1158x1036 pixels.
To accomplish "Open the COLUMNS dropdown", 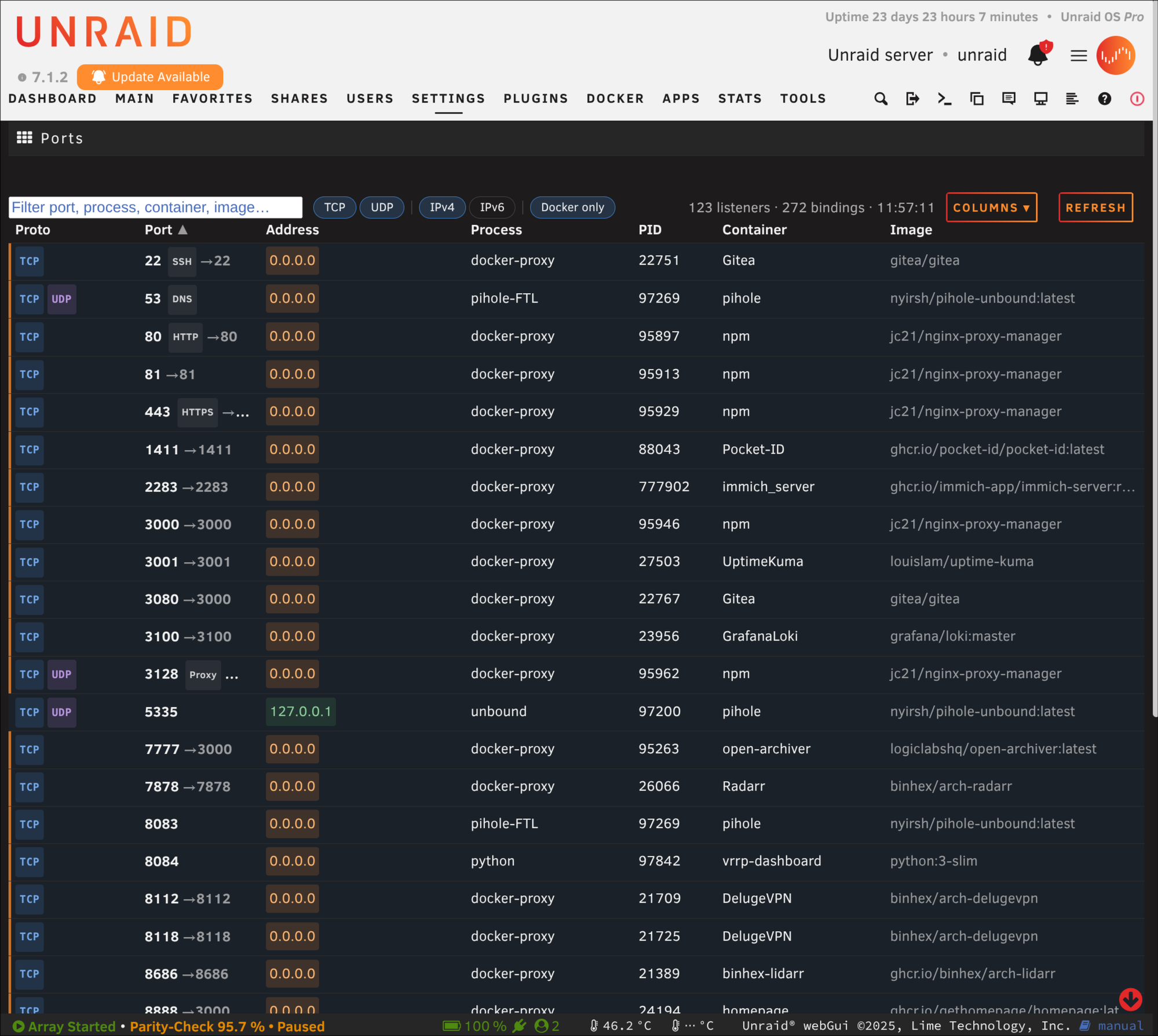I will [991, 207].
